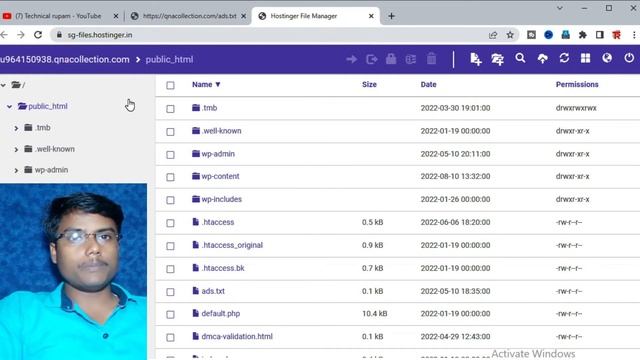The height and width of the screenshot is (360, 640).
Task: Collapse the root folder tree arrow
Action: 3,85
